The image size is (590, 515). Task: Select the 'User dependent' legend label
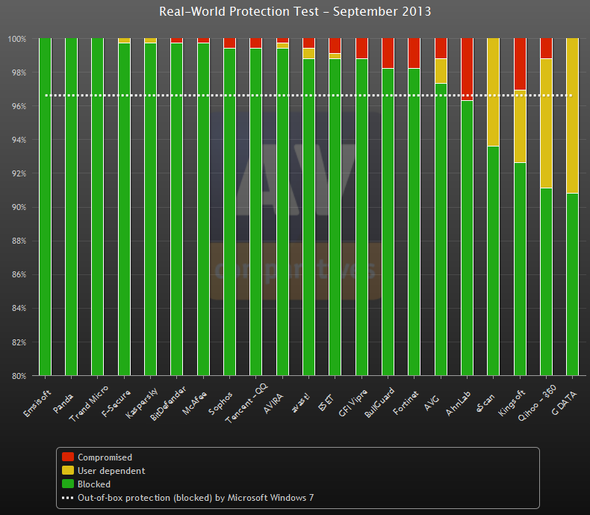(x=111, y=471)
